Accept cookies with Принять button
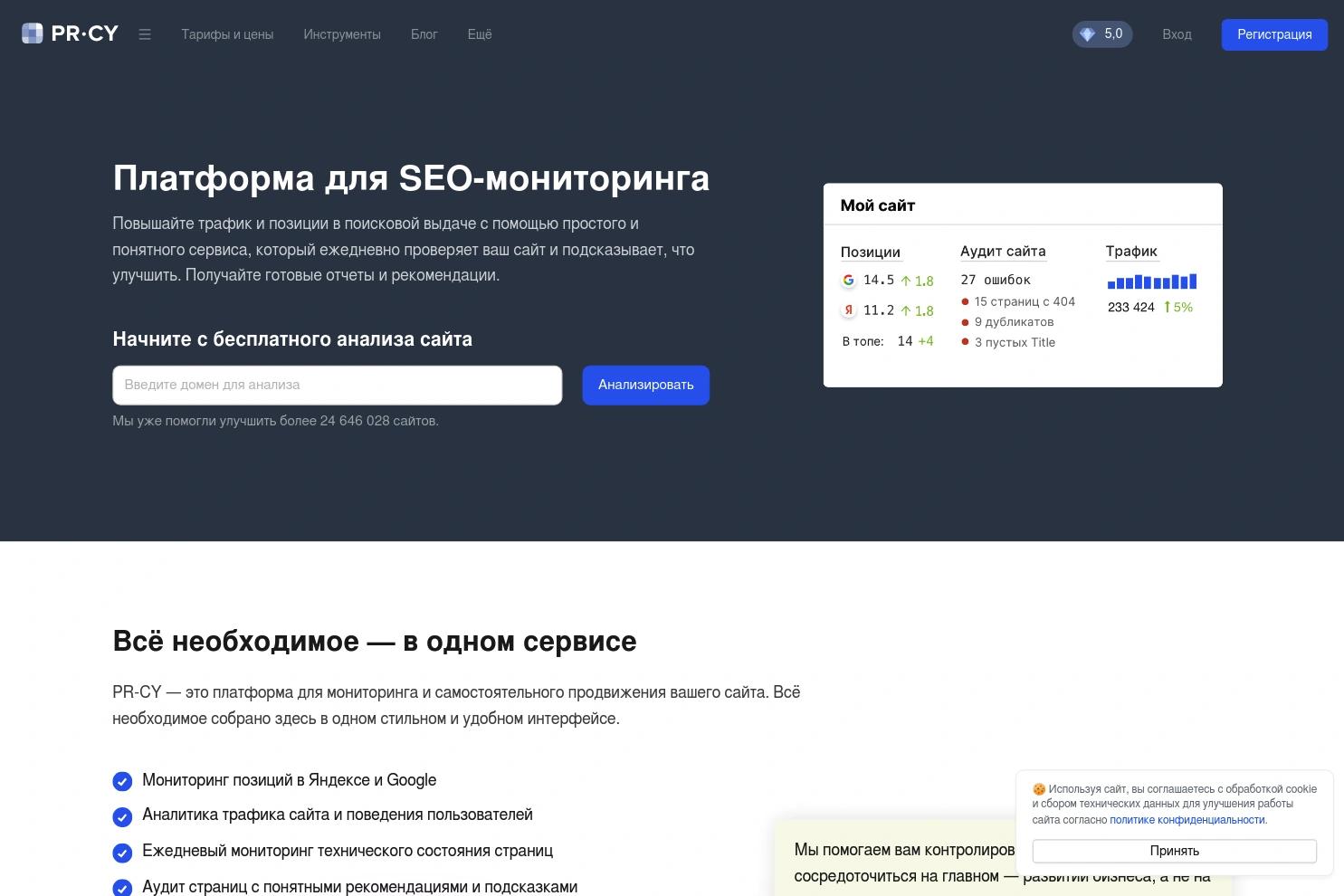Screen dimensions: 1344x896 [x=1174, y=851]
